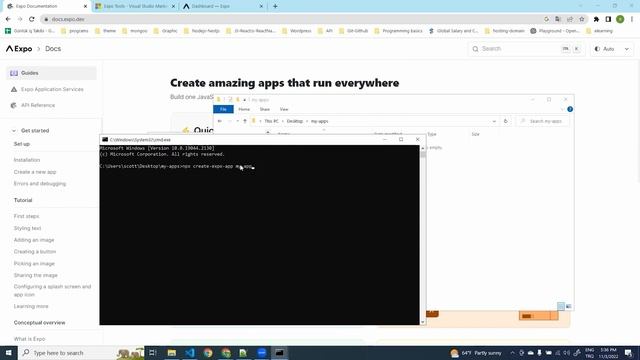The image size is (640, 360).
Task: Click the Type column header
Action: point(432,134)
